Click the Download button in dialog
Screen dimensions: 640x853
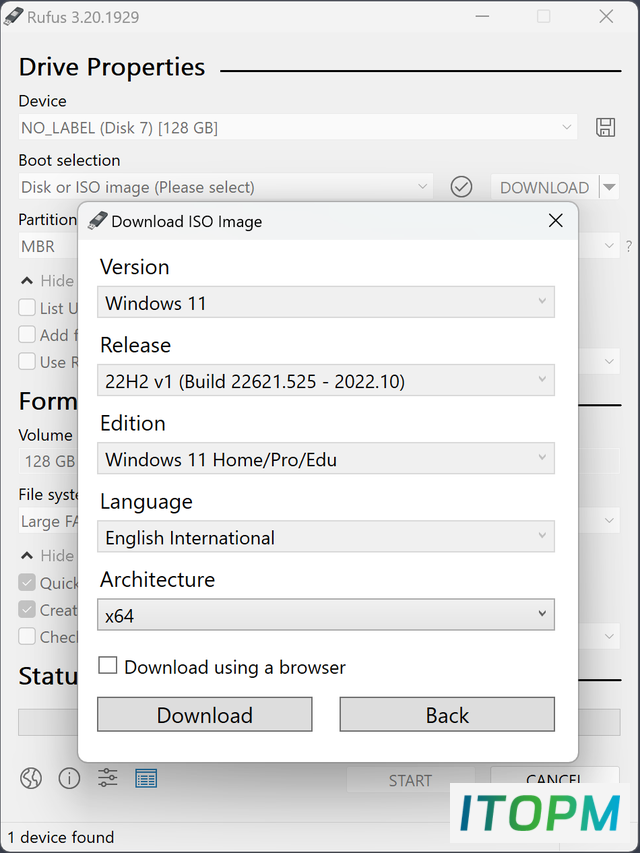205,715
